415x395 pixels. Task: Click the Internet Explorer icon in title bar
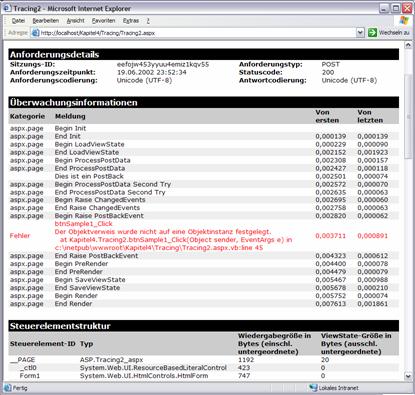pos(7,8)
